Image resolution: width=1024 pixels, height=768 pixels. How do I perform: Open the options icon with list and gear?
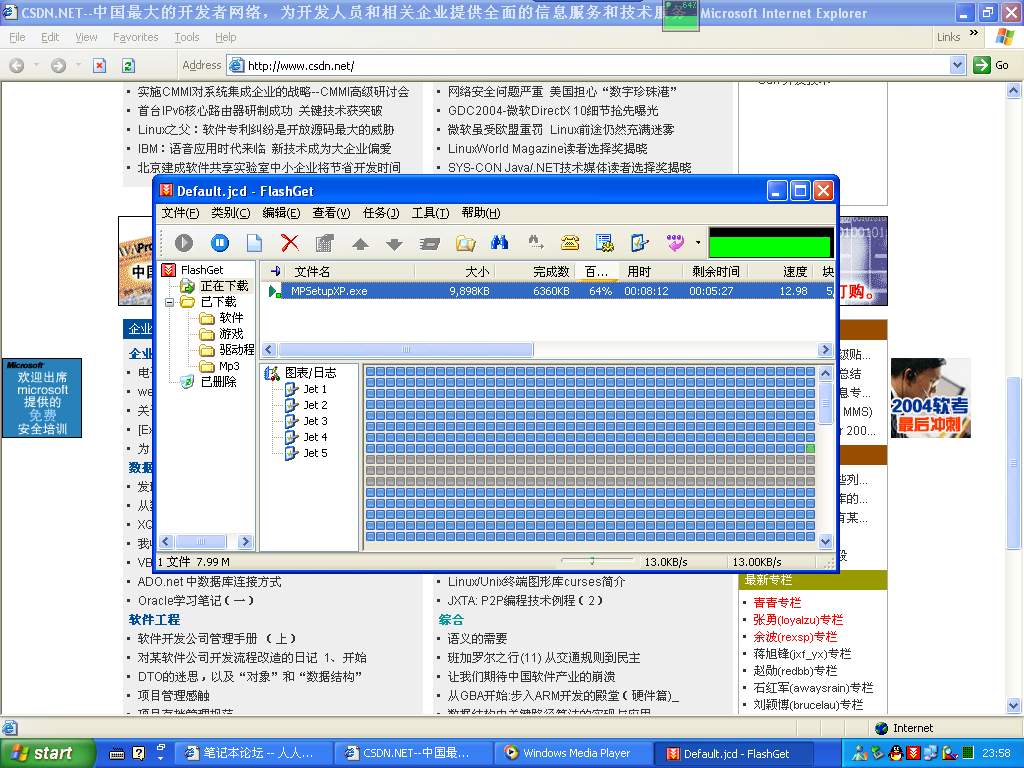pyautogui.click(x=605, y=243)
